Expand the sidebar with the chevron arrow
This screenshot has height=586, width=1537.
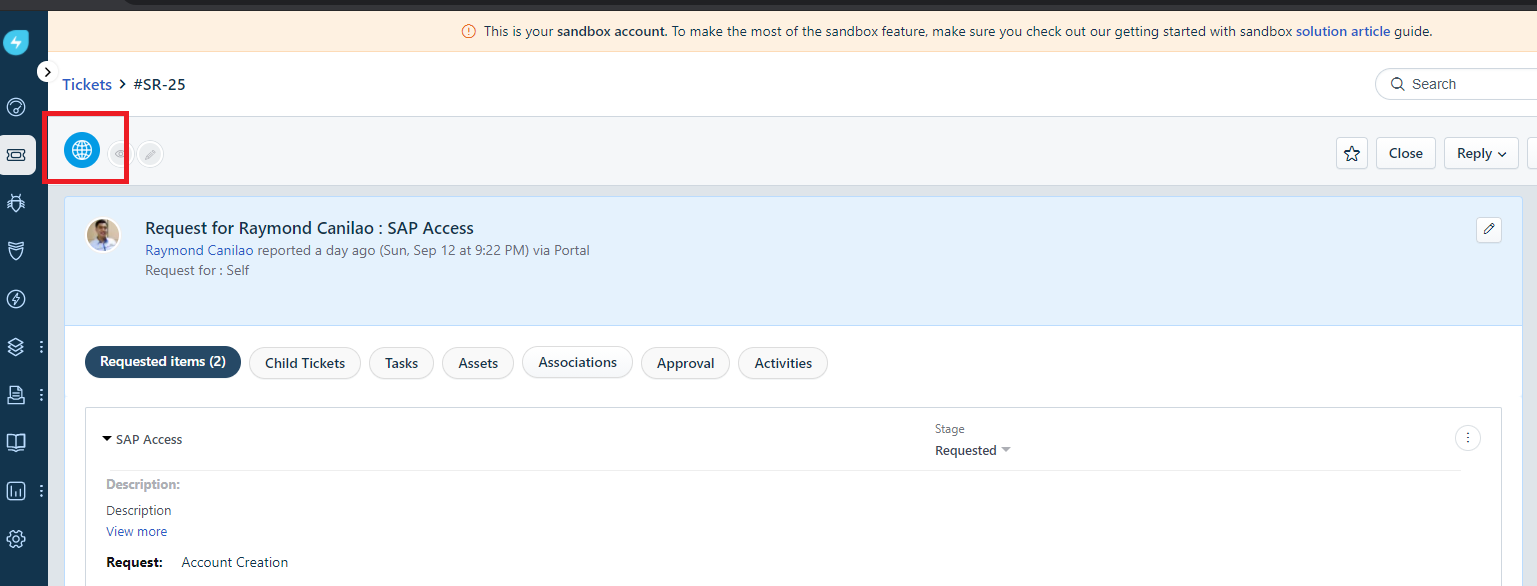[x=47, y=72]
